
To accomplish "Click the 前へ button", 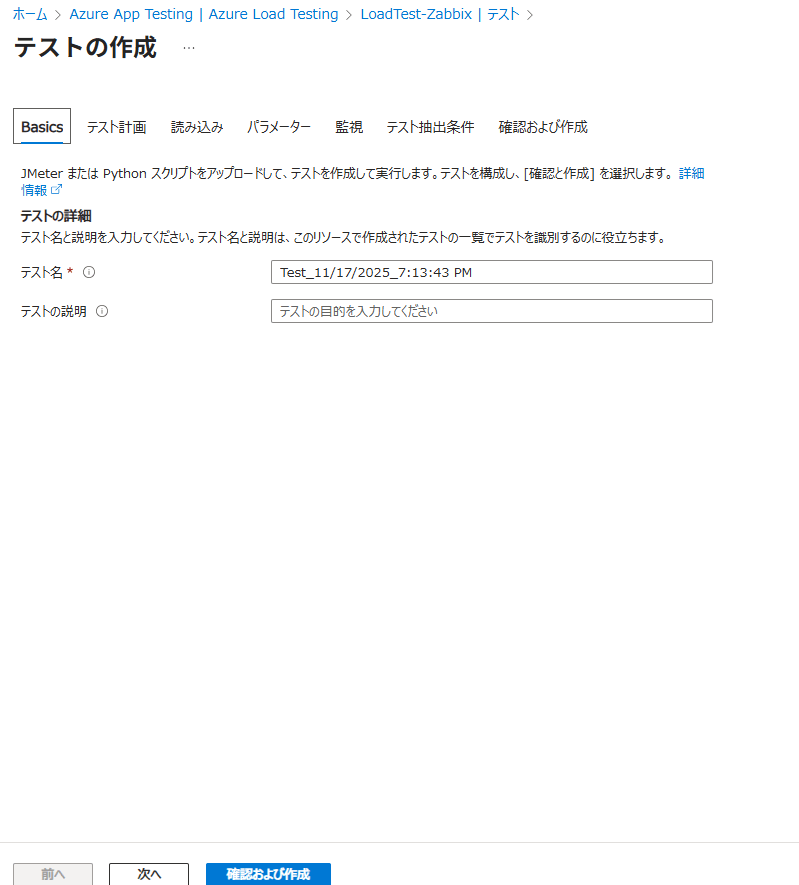I will pyautogui.click(x=53, y=874).
